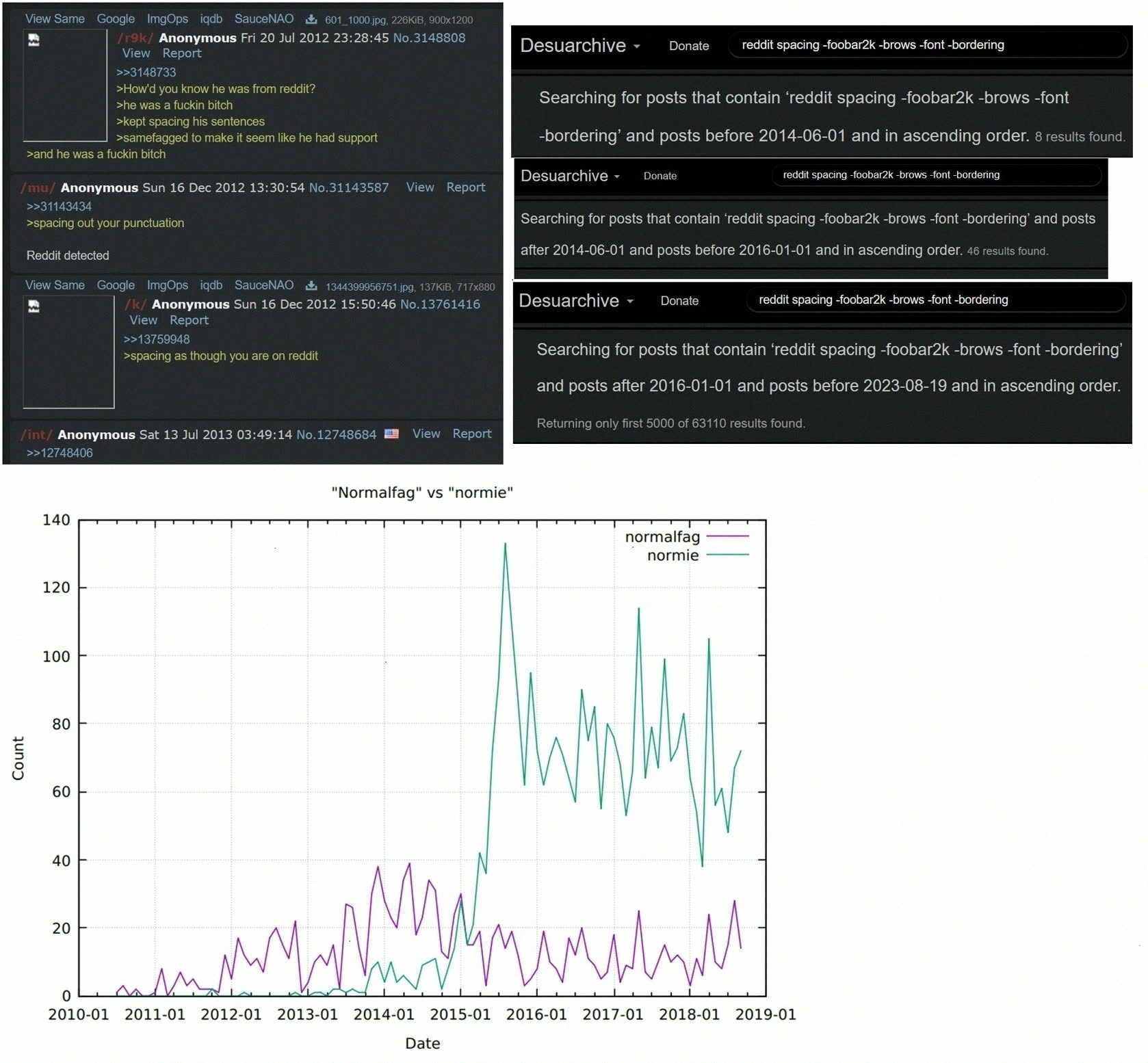Screen dimensions: 1148x1063
Task: Follow quote link >>3148733
Action: point(146,72)
